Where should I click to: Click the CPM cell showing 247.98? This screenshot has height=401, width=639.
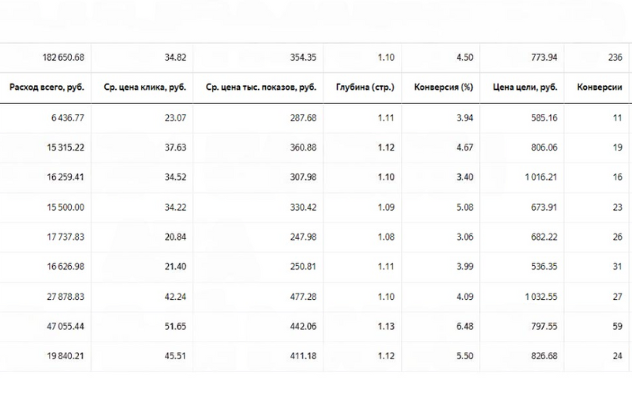(302, 237)
